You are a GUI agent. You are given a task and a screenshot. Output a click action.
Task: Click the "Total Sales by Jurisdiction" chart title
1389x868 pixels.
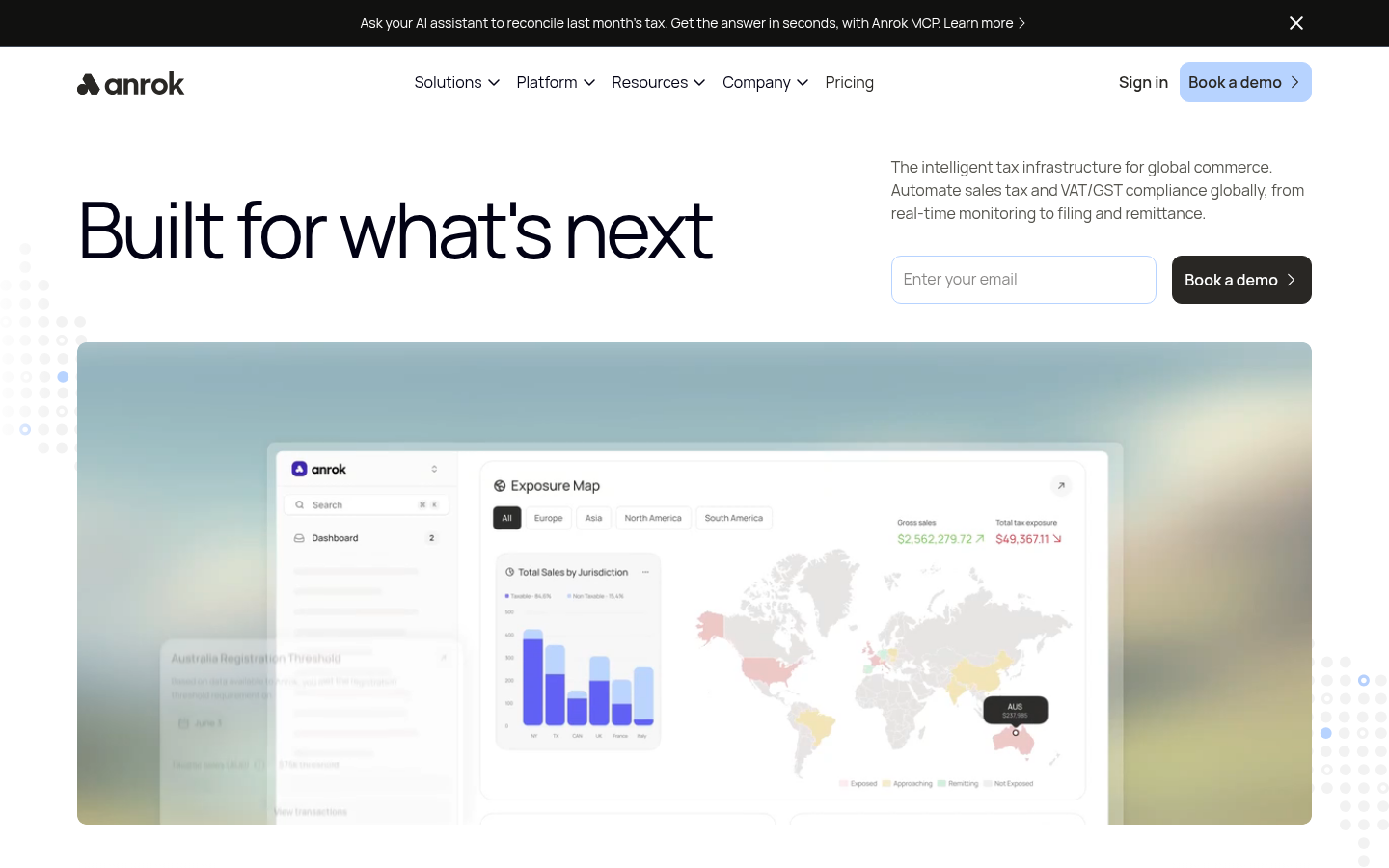pos(573,572)
